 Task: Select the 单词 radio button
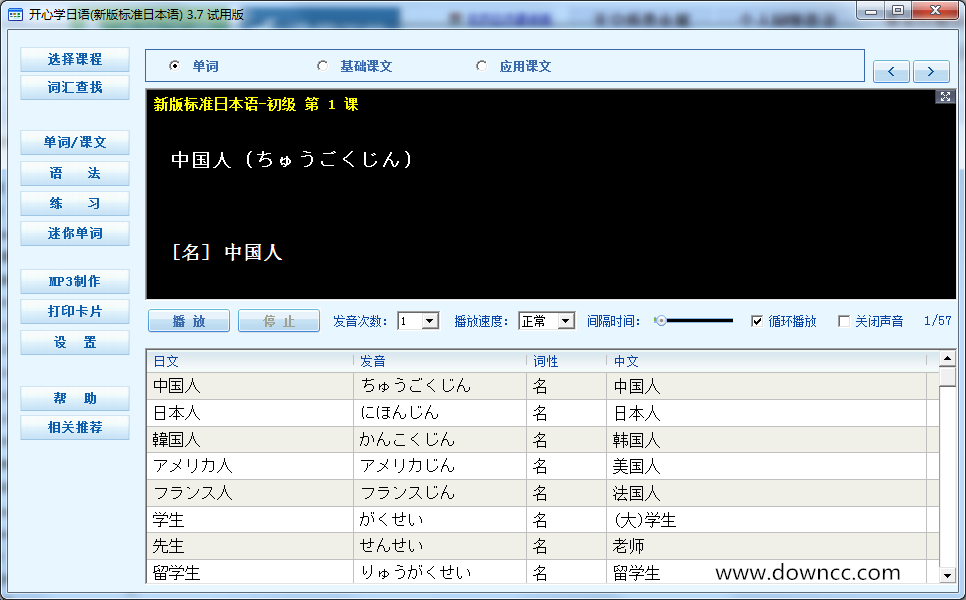point(175,66)
